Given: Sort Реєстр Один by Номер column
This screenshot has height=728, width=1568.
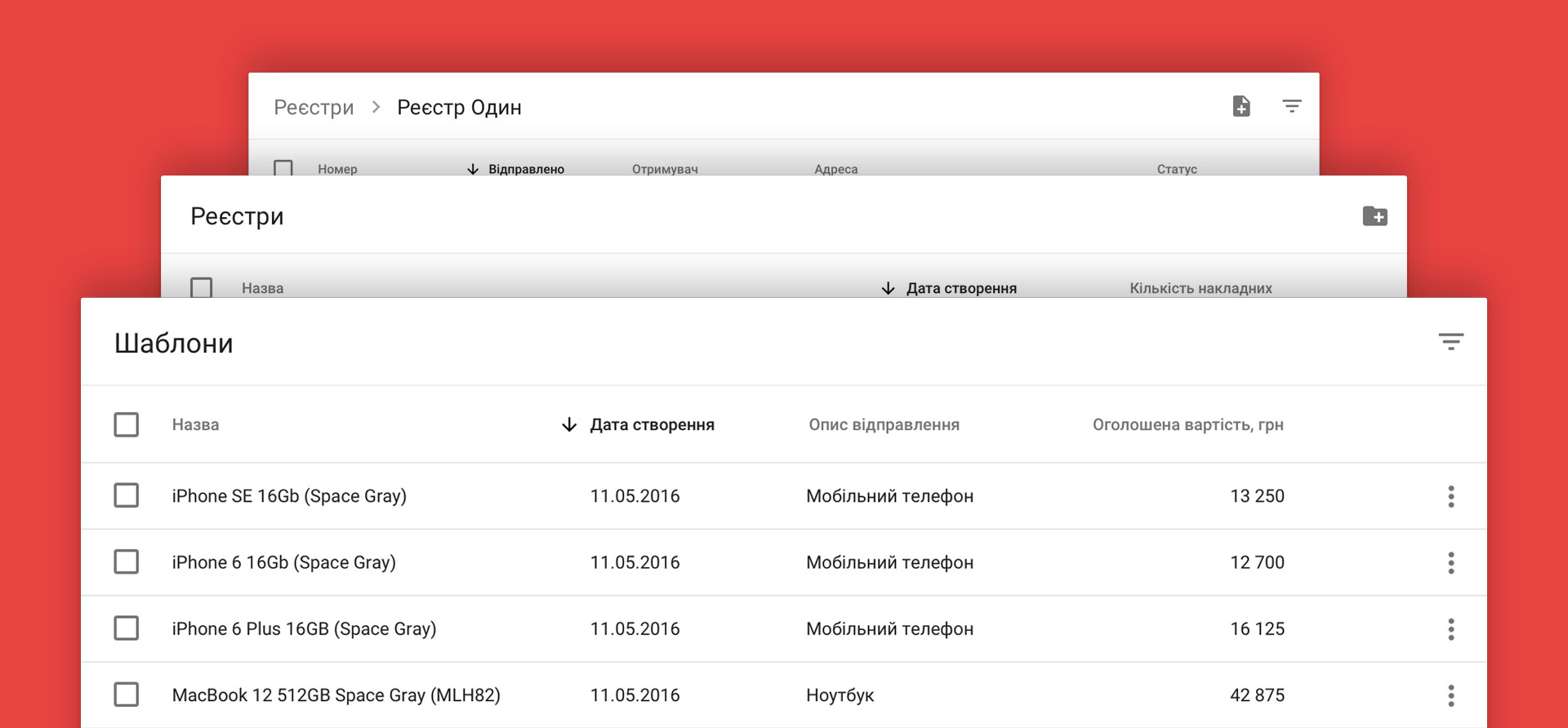Looking at the screenshot, I should click(337, 169).
